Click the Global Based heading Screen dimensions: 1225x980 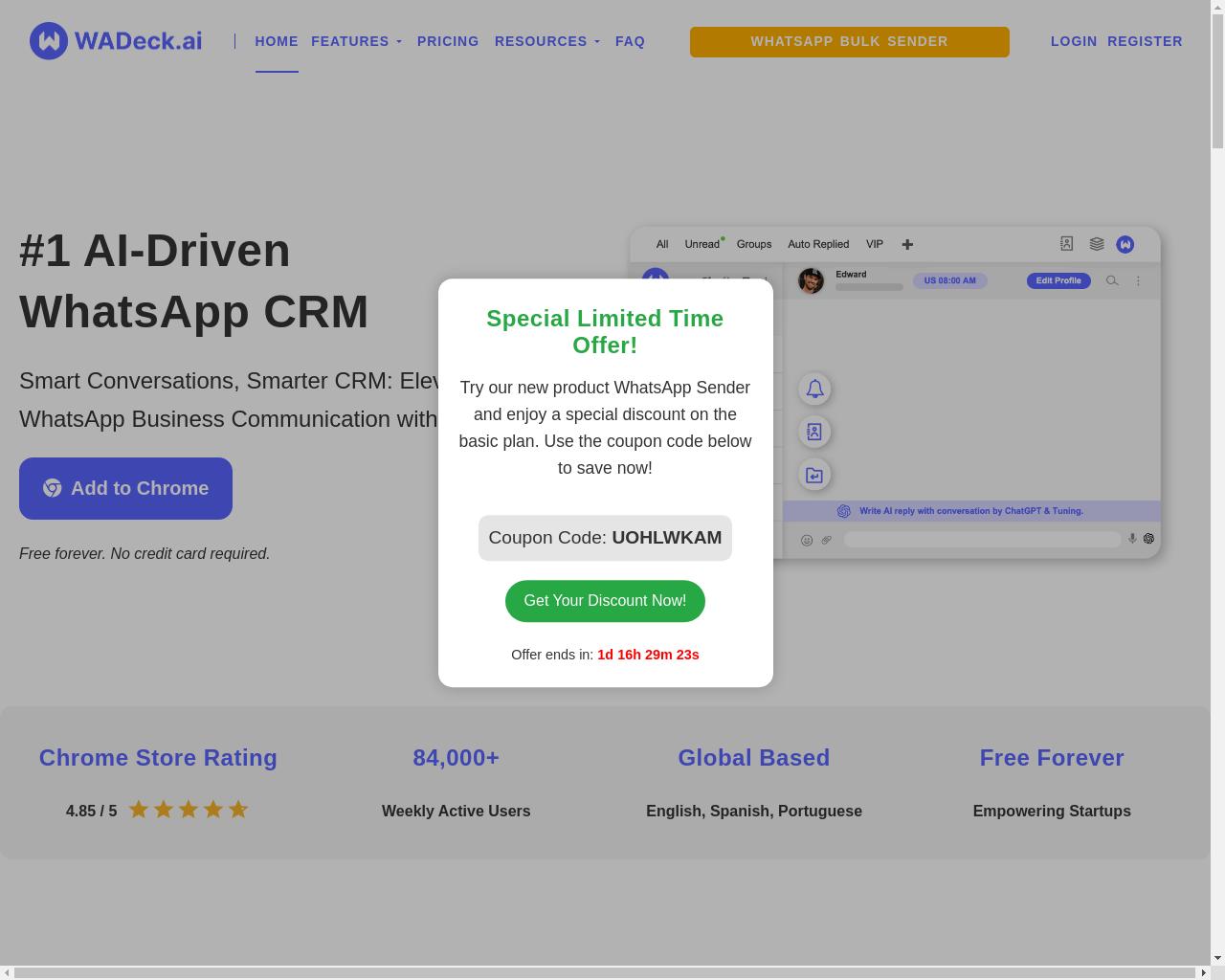pos(754,758)
